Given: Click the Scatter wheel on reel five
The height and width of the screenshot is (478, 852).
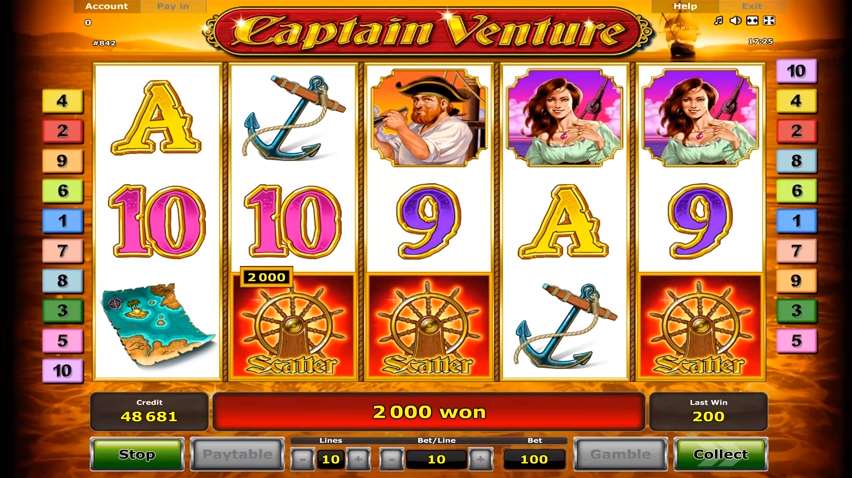Looking at the screenshot, I should coord(700,326).
